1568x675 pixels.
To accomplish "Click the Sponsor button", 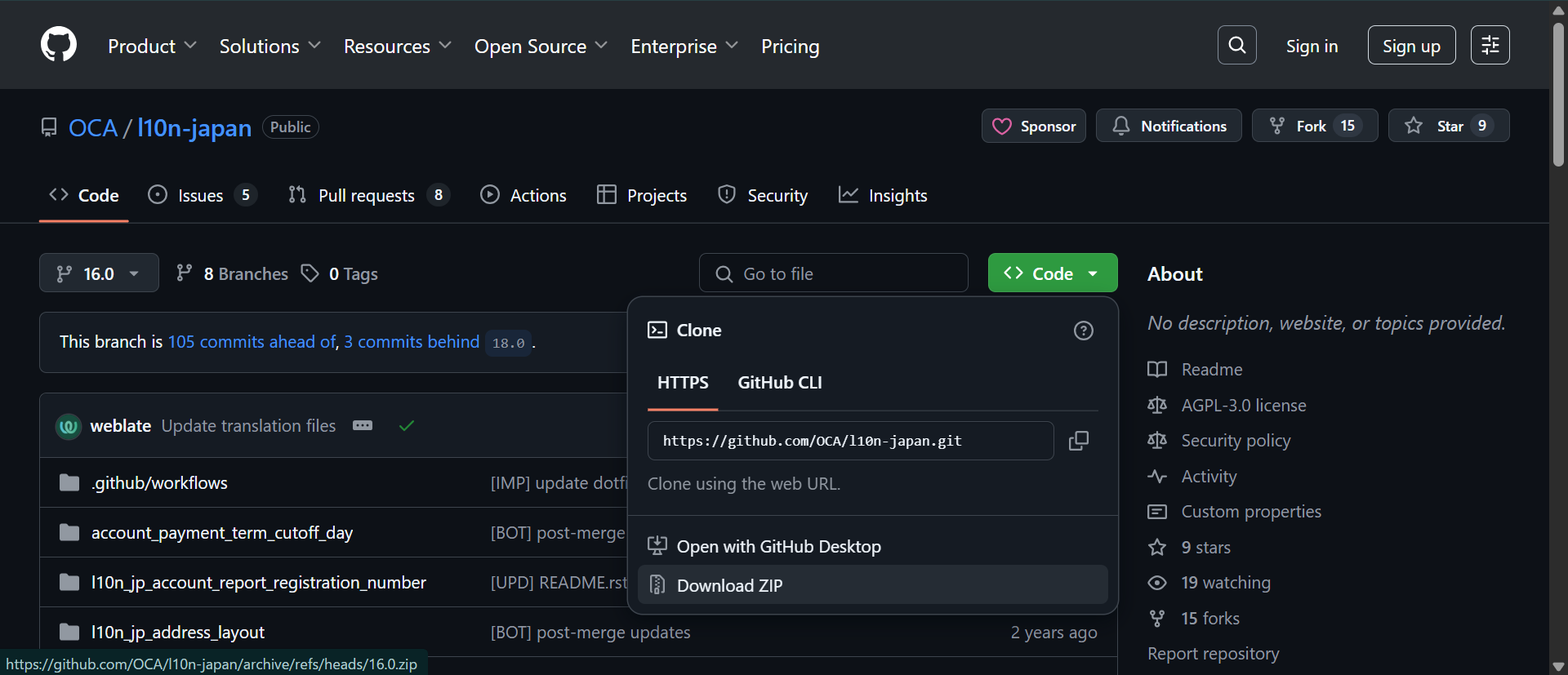I will (x=1034, y=126).
